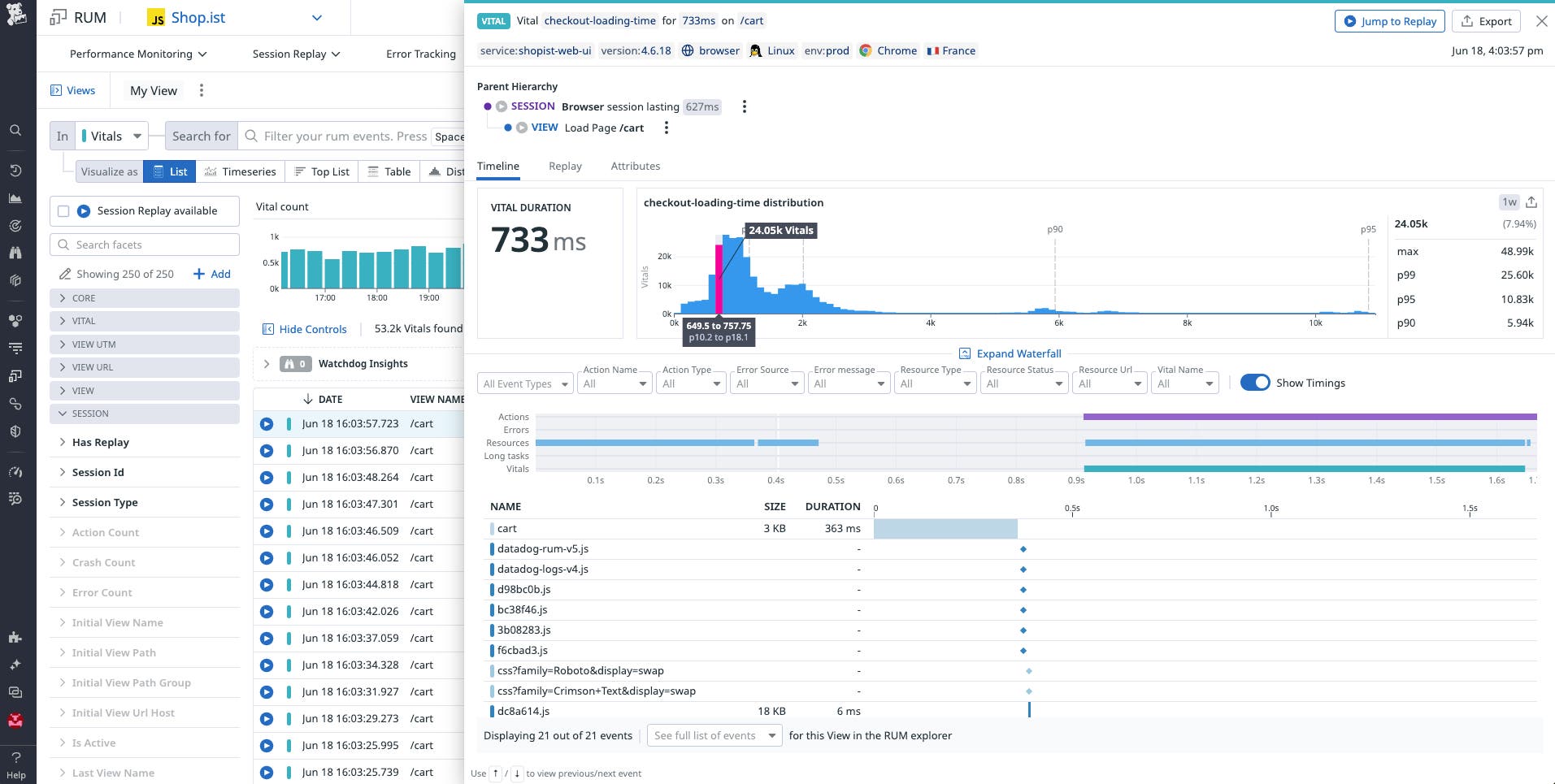Open the options menu beside the SESSION hierarchy row

tap(745, 106)
